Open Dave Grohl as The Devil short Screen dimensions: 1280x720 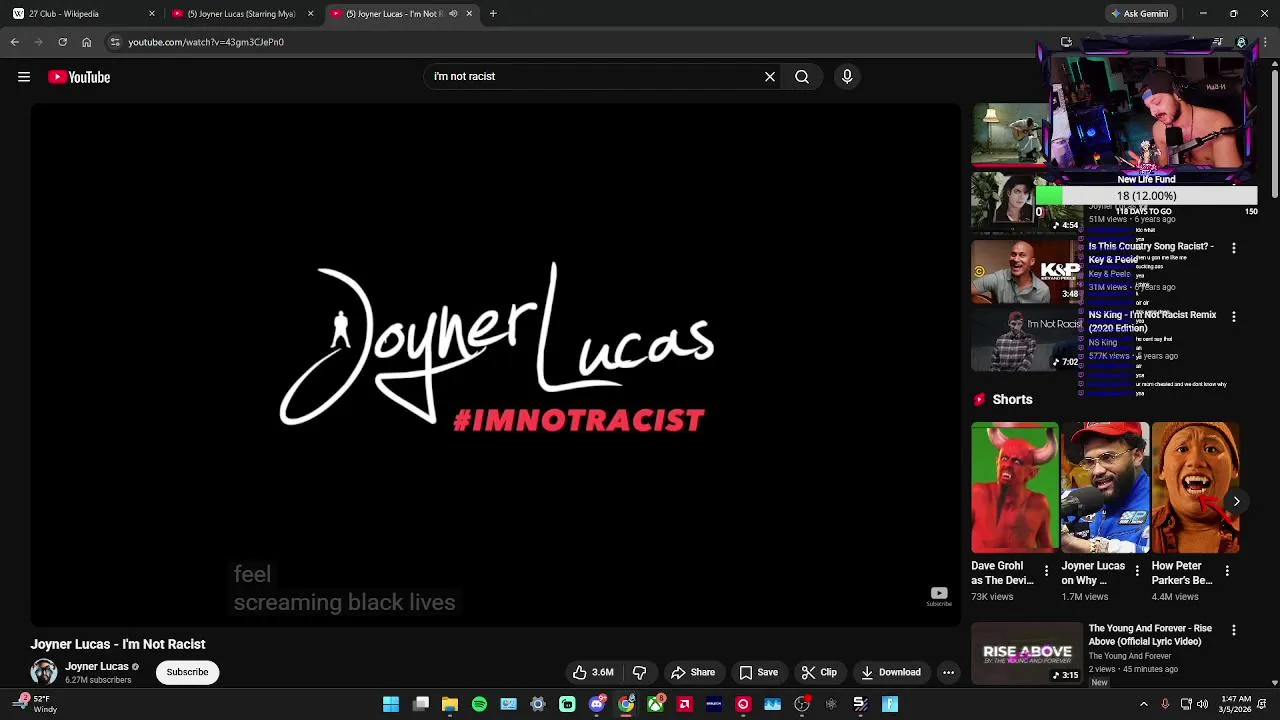[1014, 488]
